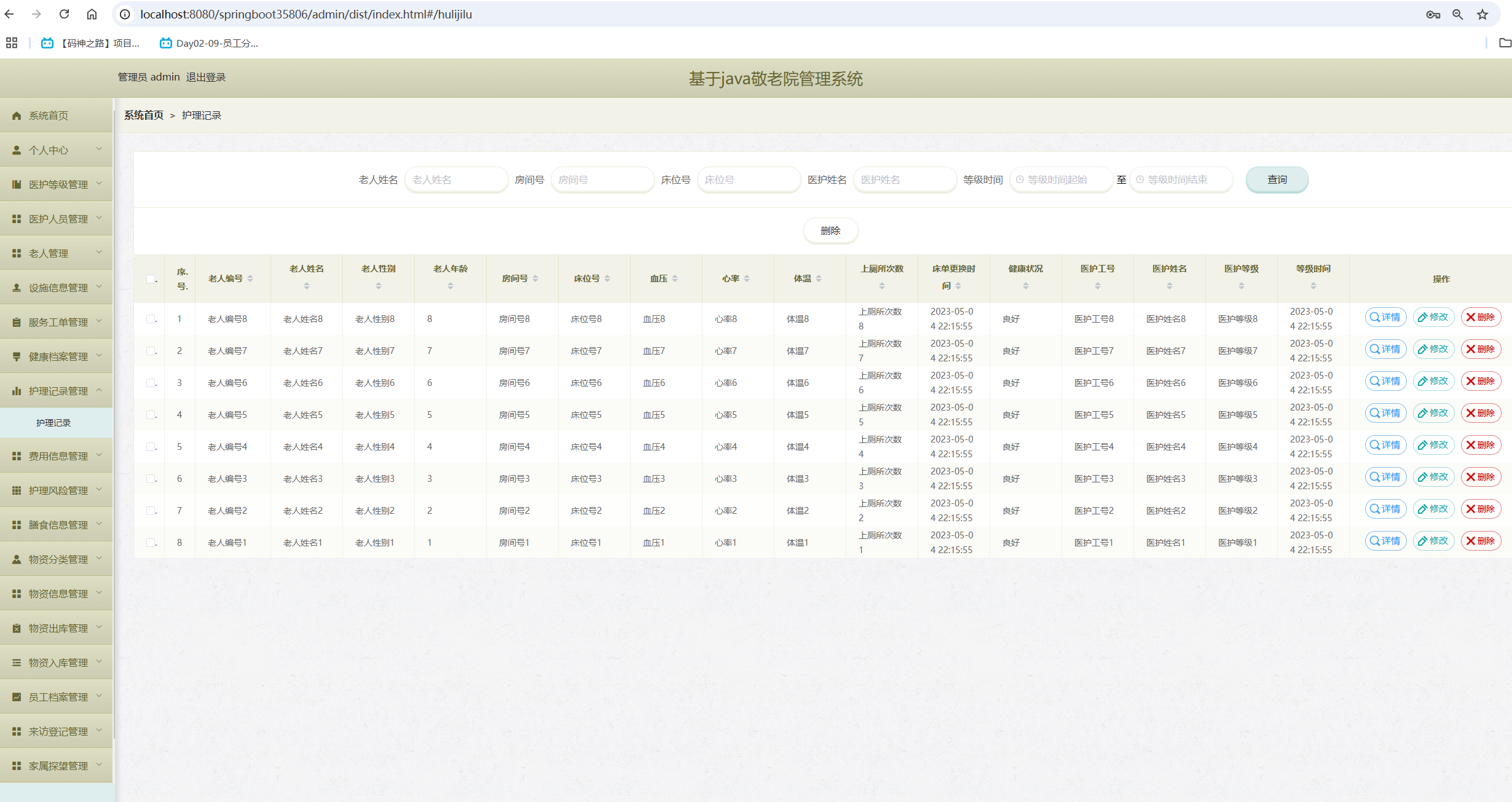
Task: Focus the 房间号 search field
Action: (602, 179)
